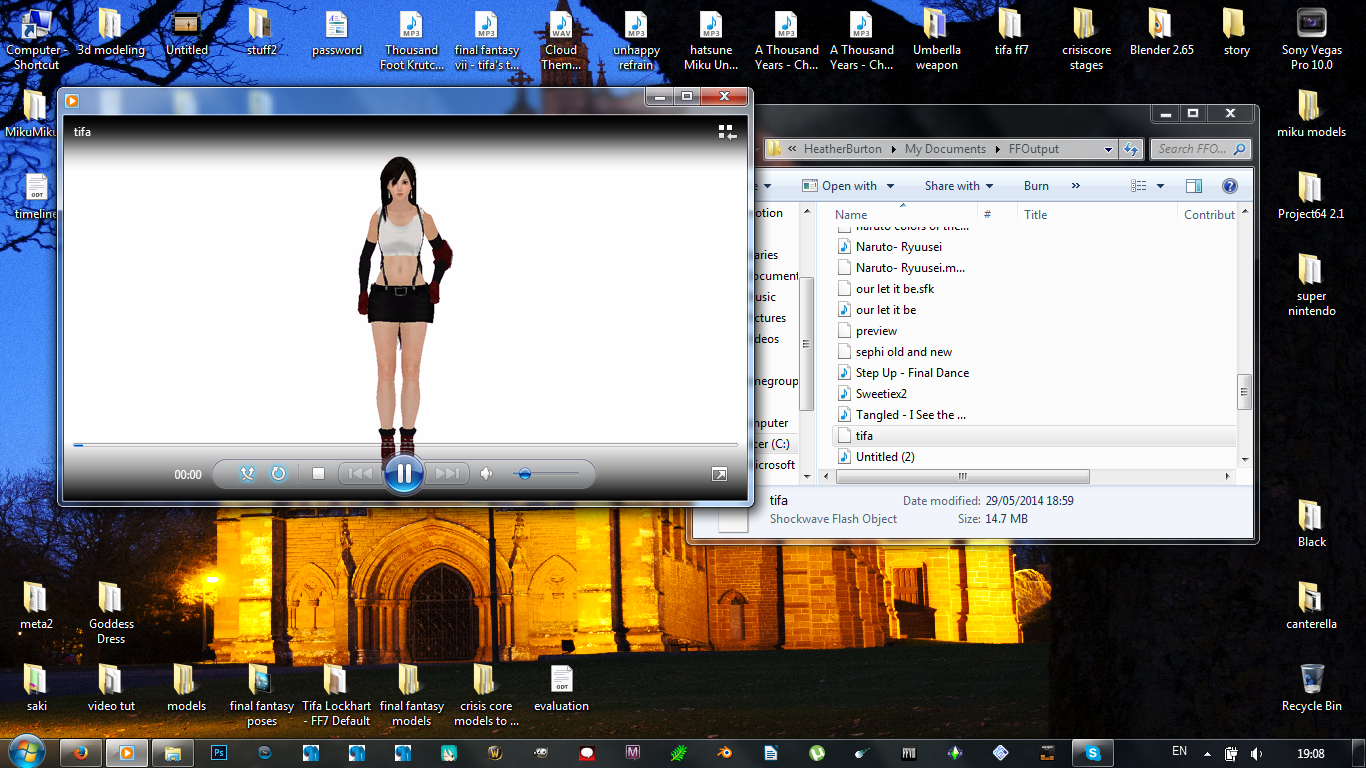Open 'Tifa Lockhart - FF7 Default' folder

pyautogui.click(x=336, y=695)
